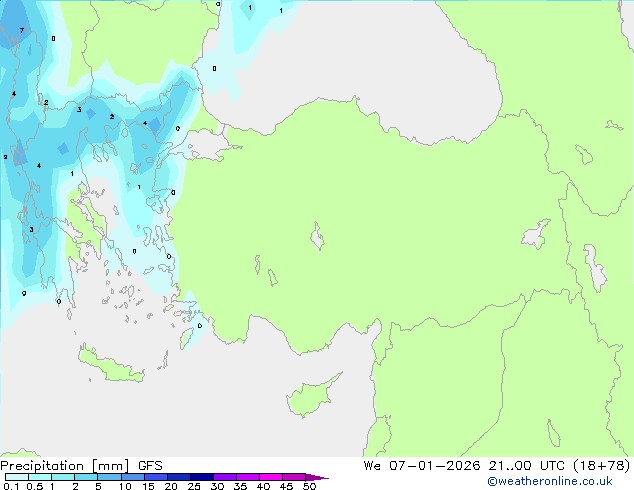This screenshot has width=634, height=490.
Task: Click the "45" legend scale label
Action: (x=286, y=486)
